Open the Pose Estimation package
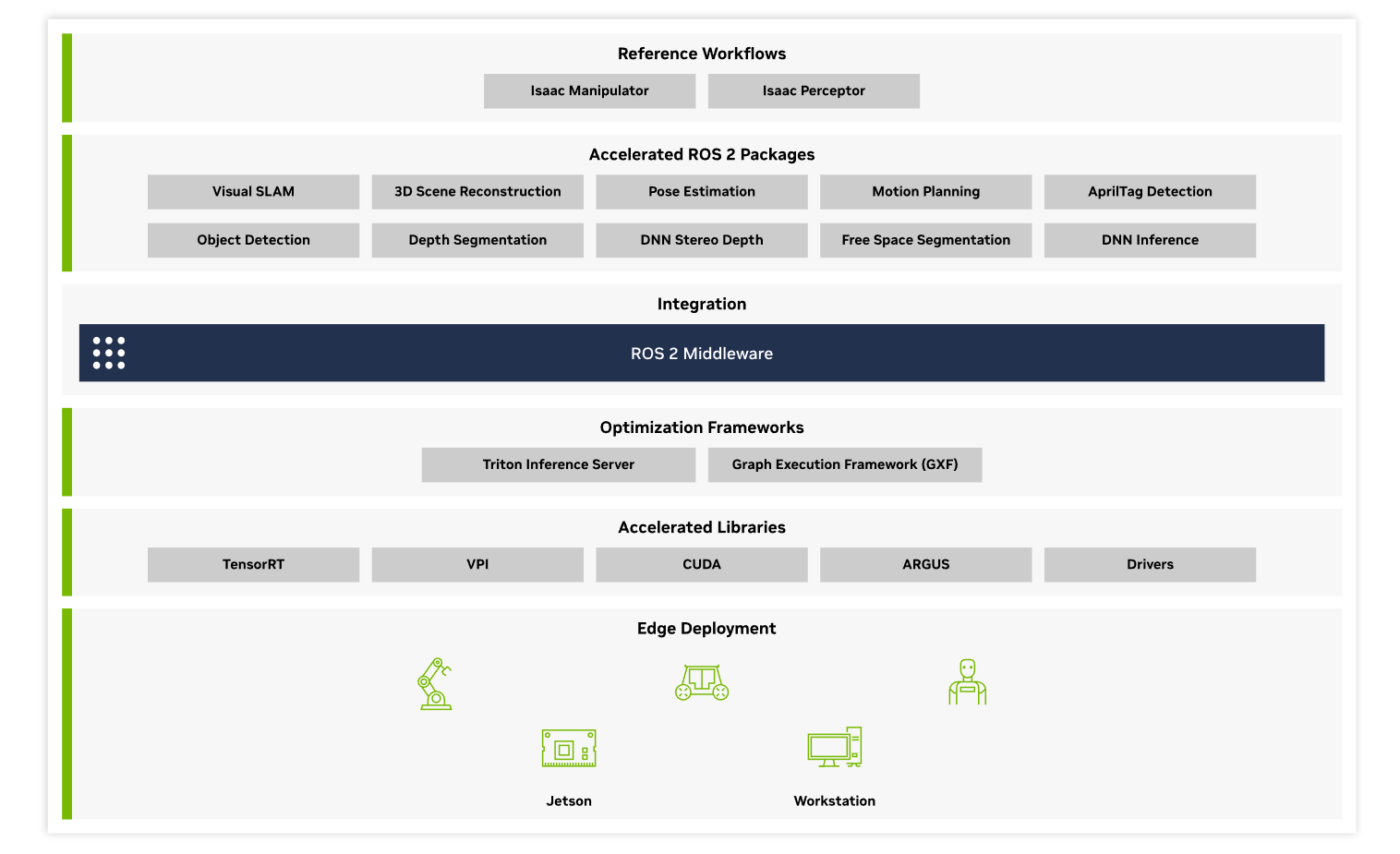The height and width of the screenshot is (854, 1400). (x=702, y=191)
